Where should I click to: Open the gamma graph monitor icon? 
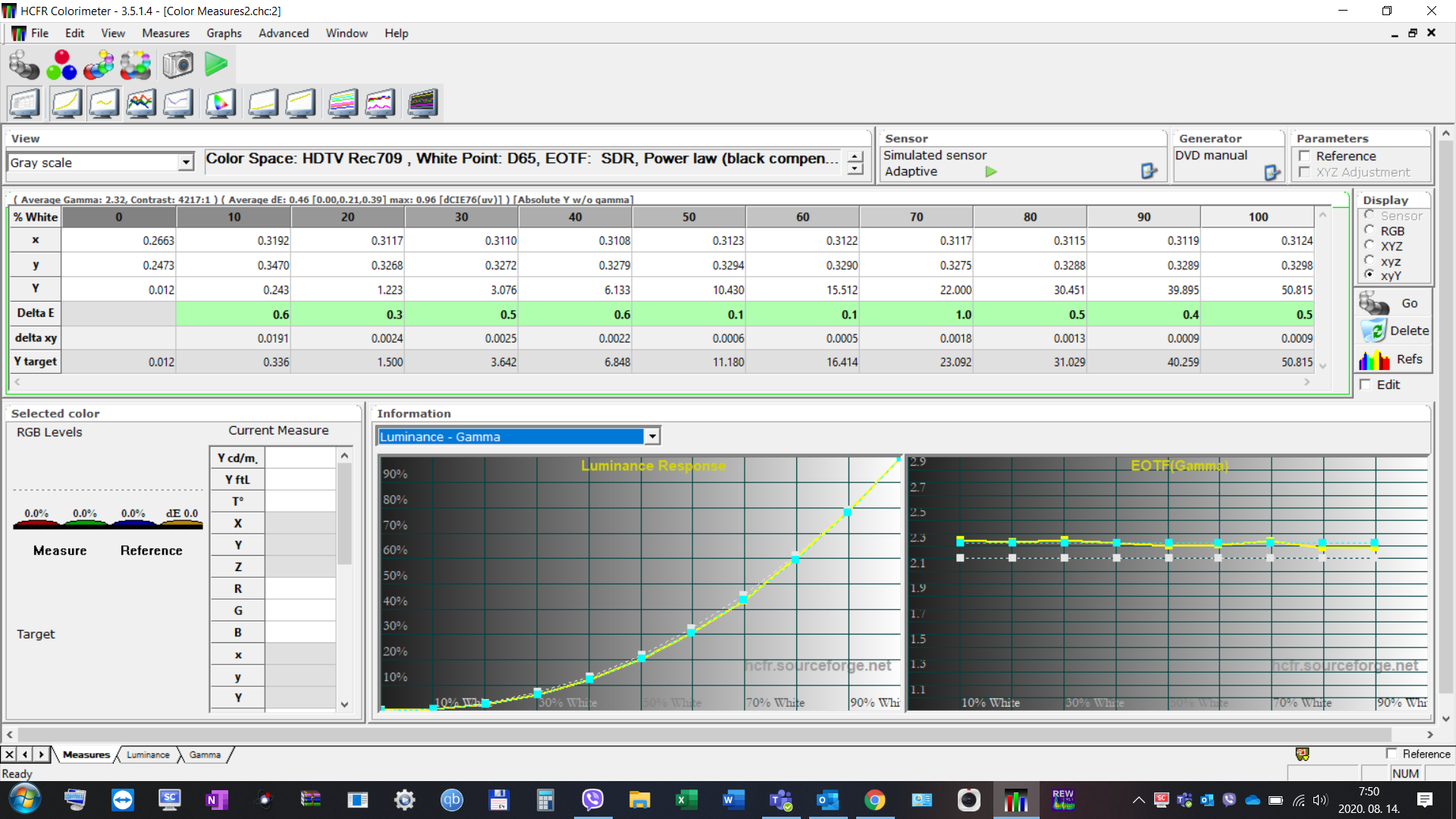click(x=104, y=103)
